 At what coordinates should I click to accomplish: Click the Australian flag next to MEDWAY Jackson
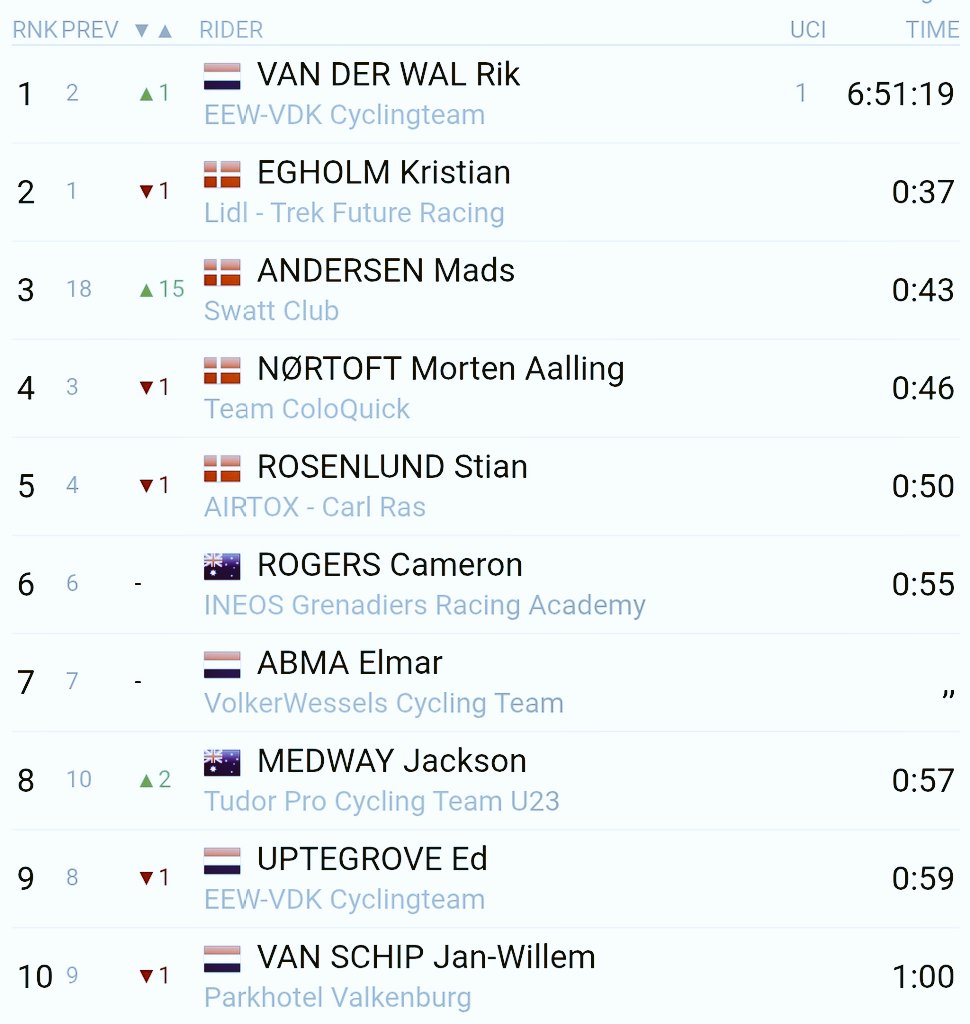pos(222,762)
